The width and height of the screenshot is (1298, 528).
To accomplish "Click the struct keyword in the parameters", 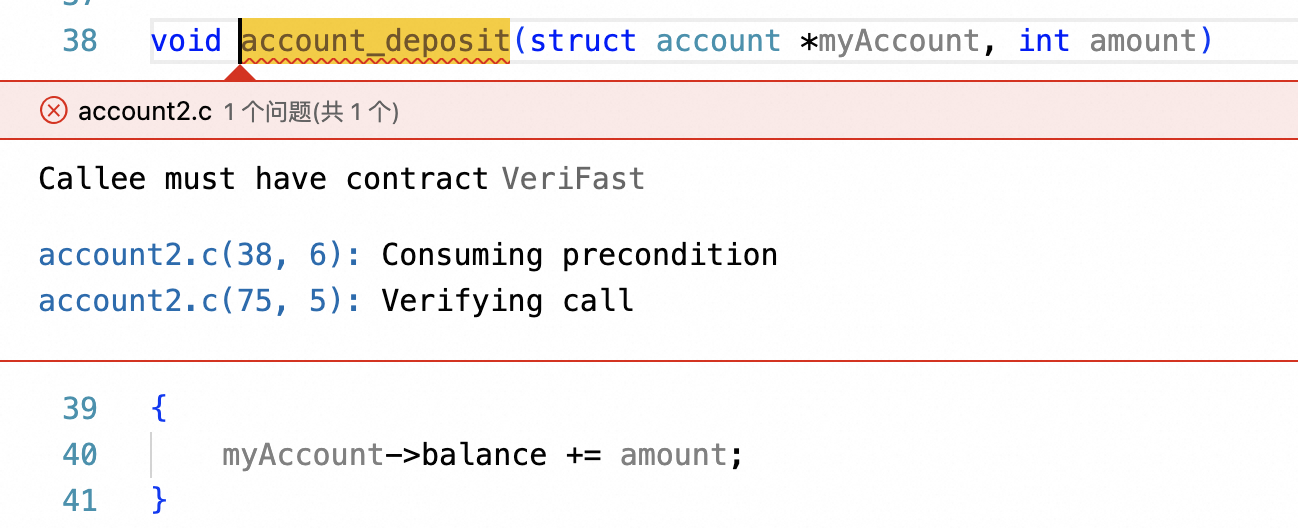I will 583,41.
